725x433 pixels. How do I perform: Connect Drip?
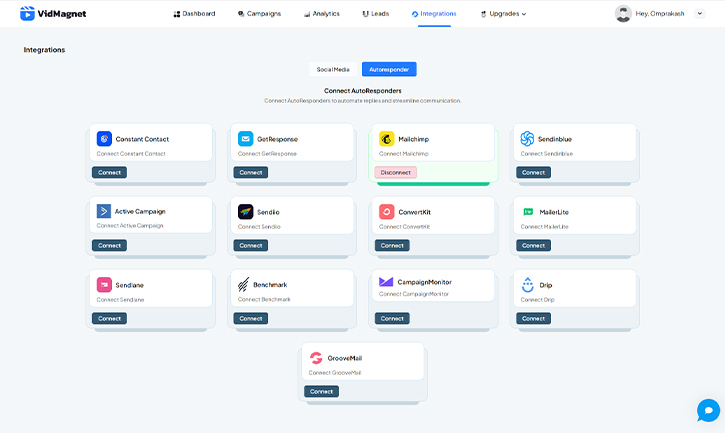tap(533, 318)
